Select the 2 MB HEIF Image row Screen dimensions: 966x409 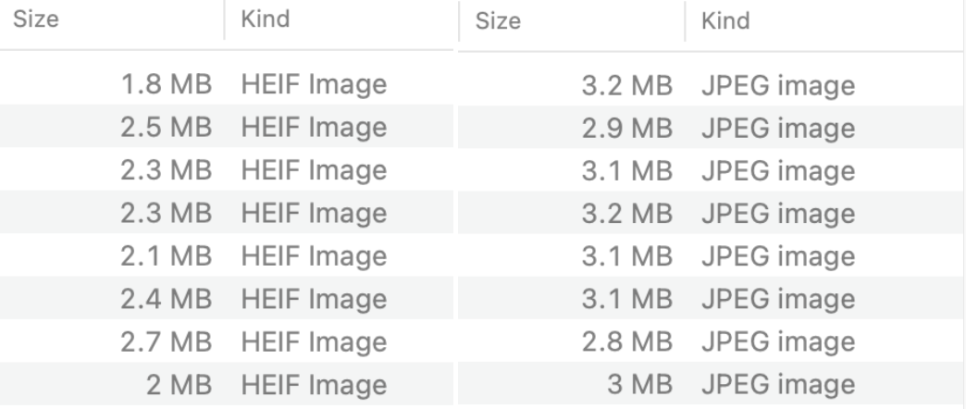(227, 384)
